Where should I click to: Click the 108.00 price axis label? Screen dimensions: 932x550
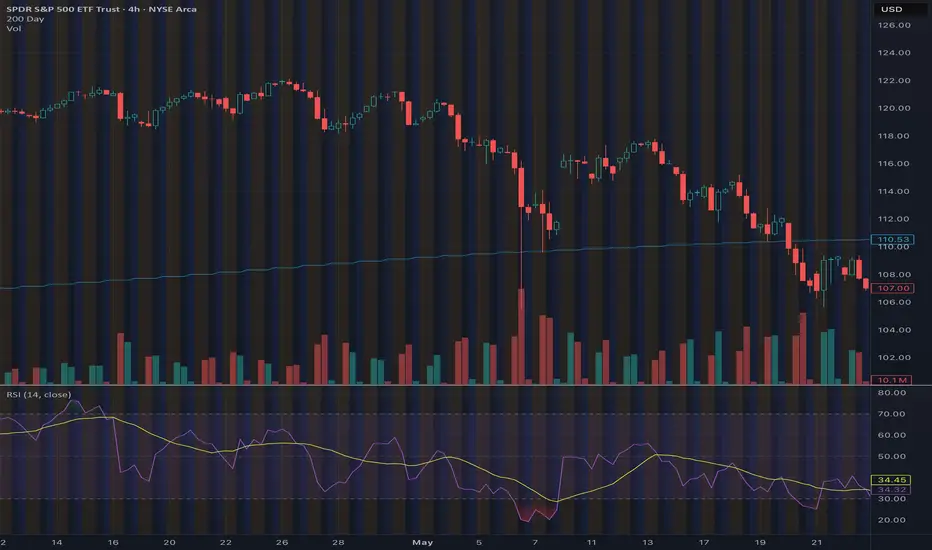pos(894,275)
